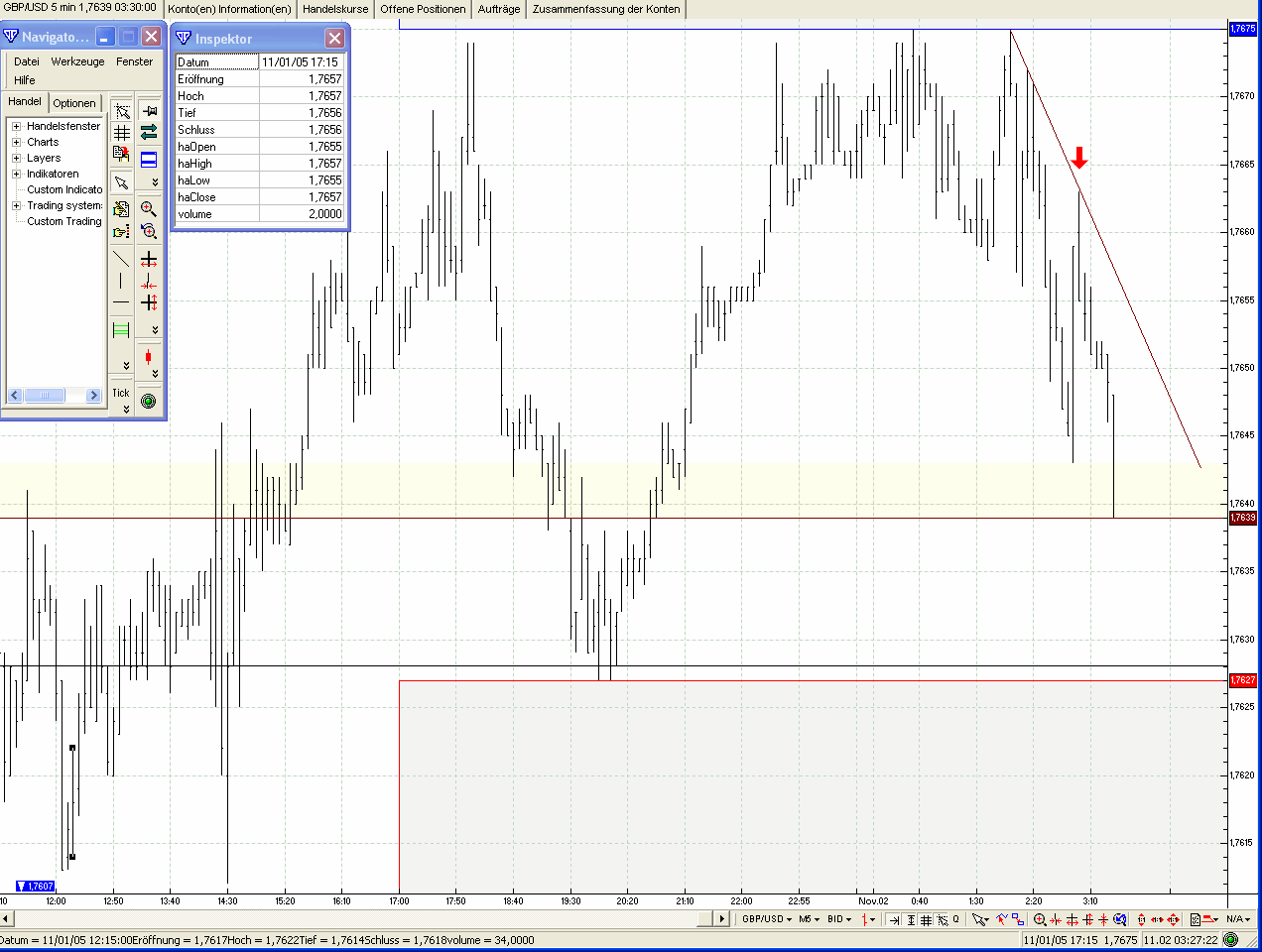Open the Datei menu
The width and height of the screenshot is (1262, 952).
(27, 61)
